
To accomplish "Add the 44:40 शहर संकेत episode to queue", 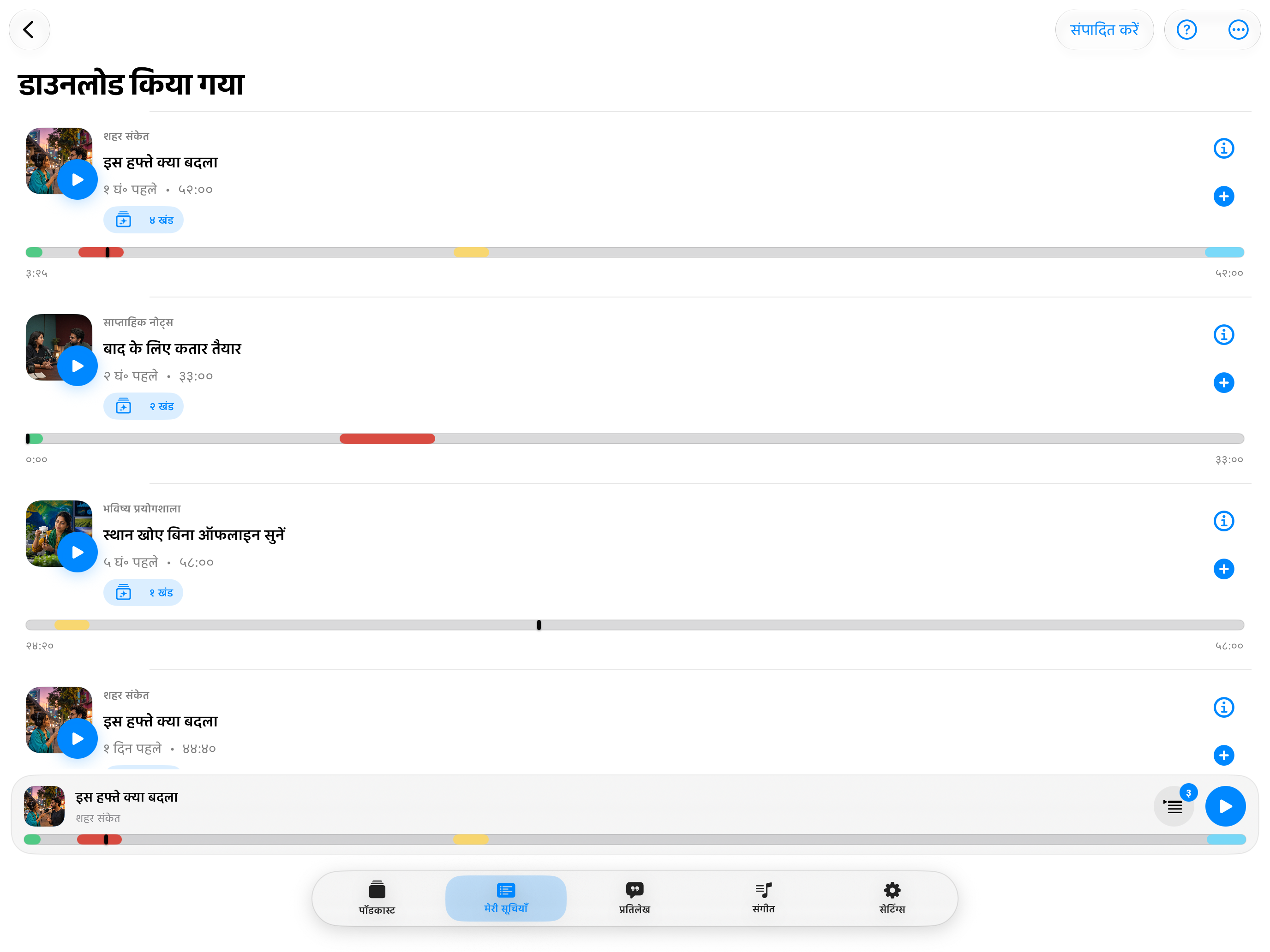I will coord(1223,755).
